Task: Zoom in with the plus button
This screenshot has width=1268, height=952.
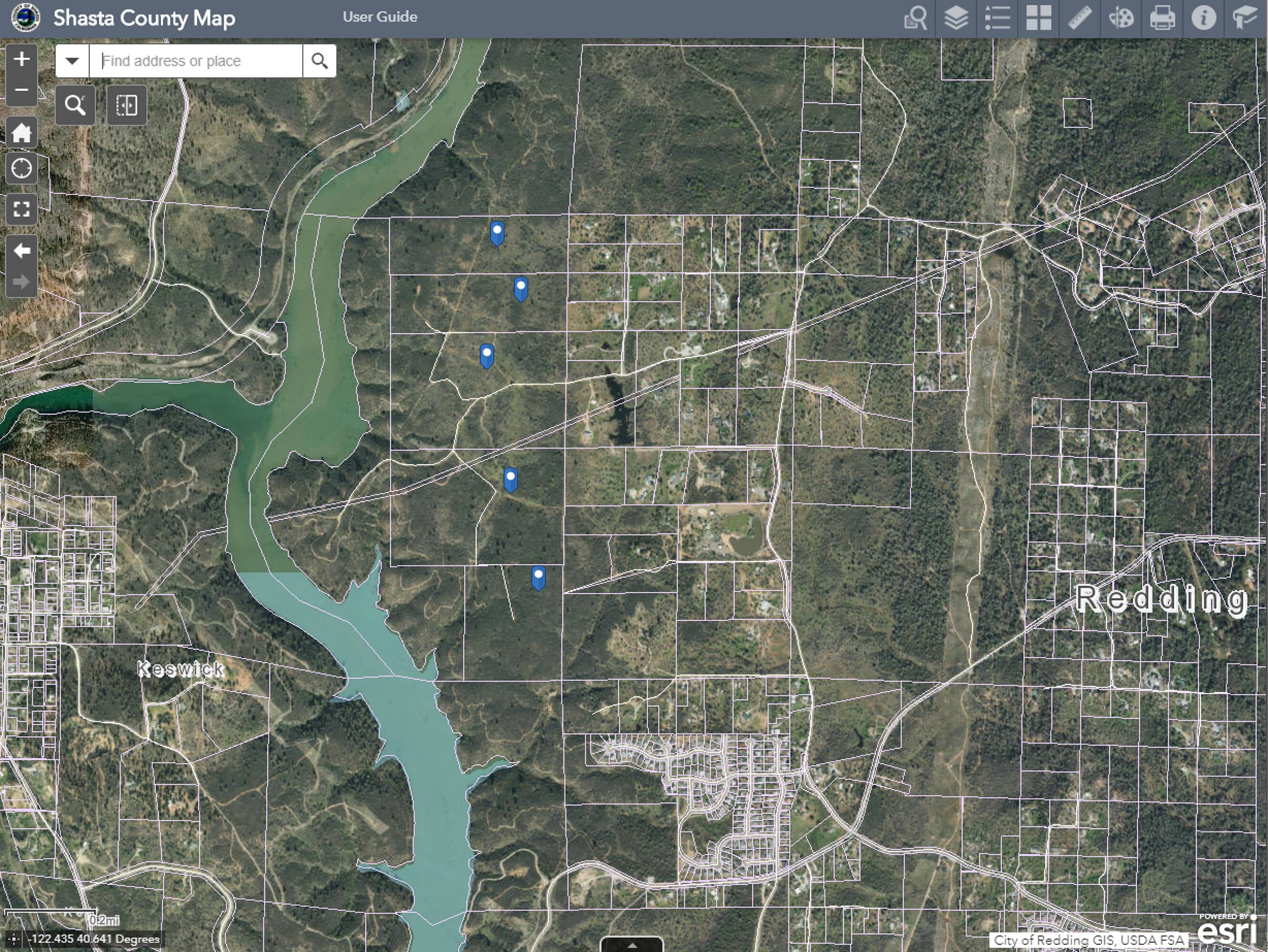Action: coord(21,59)
